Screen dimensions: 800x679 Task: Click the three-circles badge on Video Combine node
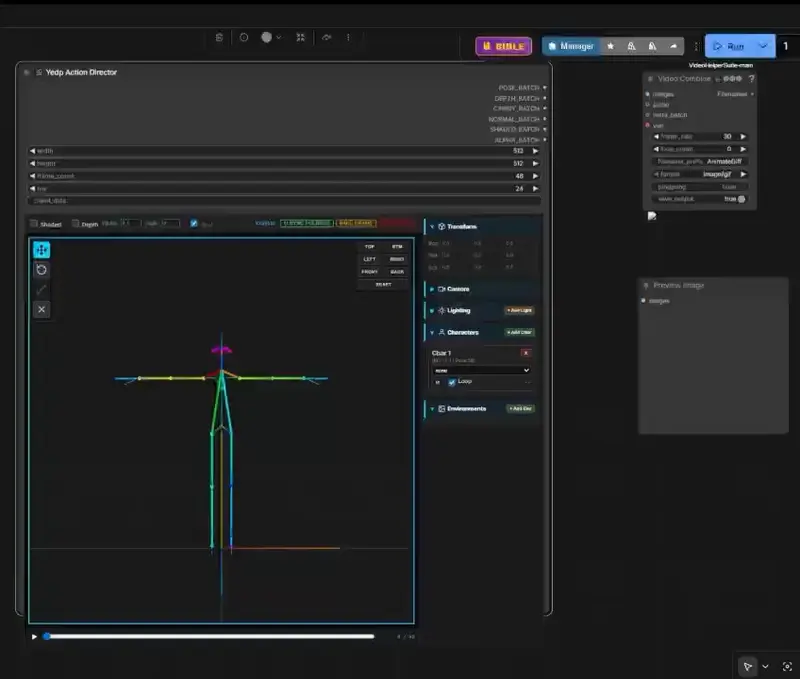click(x=732, y=79)
